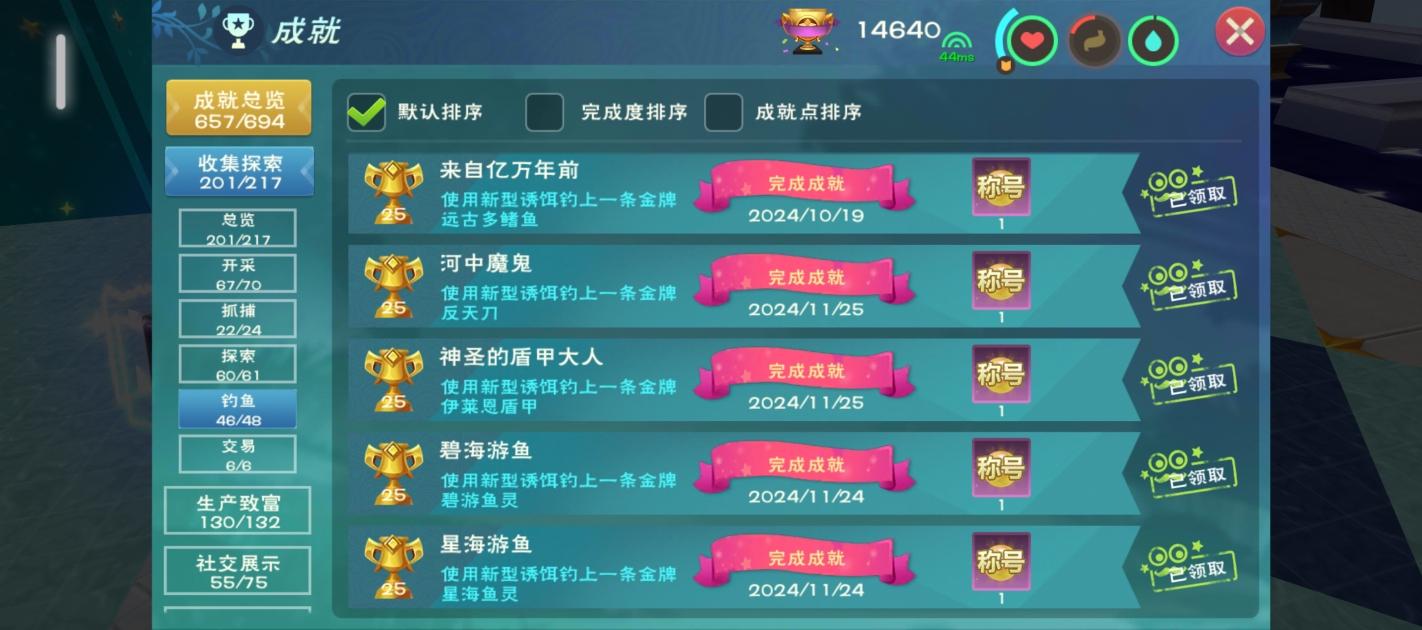1422x630 pixels.
Task: Tap the 称号 reward icon for 河中魔鬼
Action: tap(1001, 281)
